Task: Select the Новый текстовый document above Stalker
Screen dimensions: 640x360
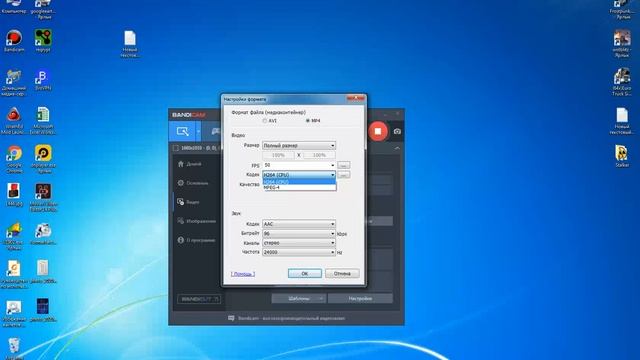Action: click(622, 121)
